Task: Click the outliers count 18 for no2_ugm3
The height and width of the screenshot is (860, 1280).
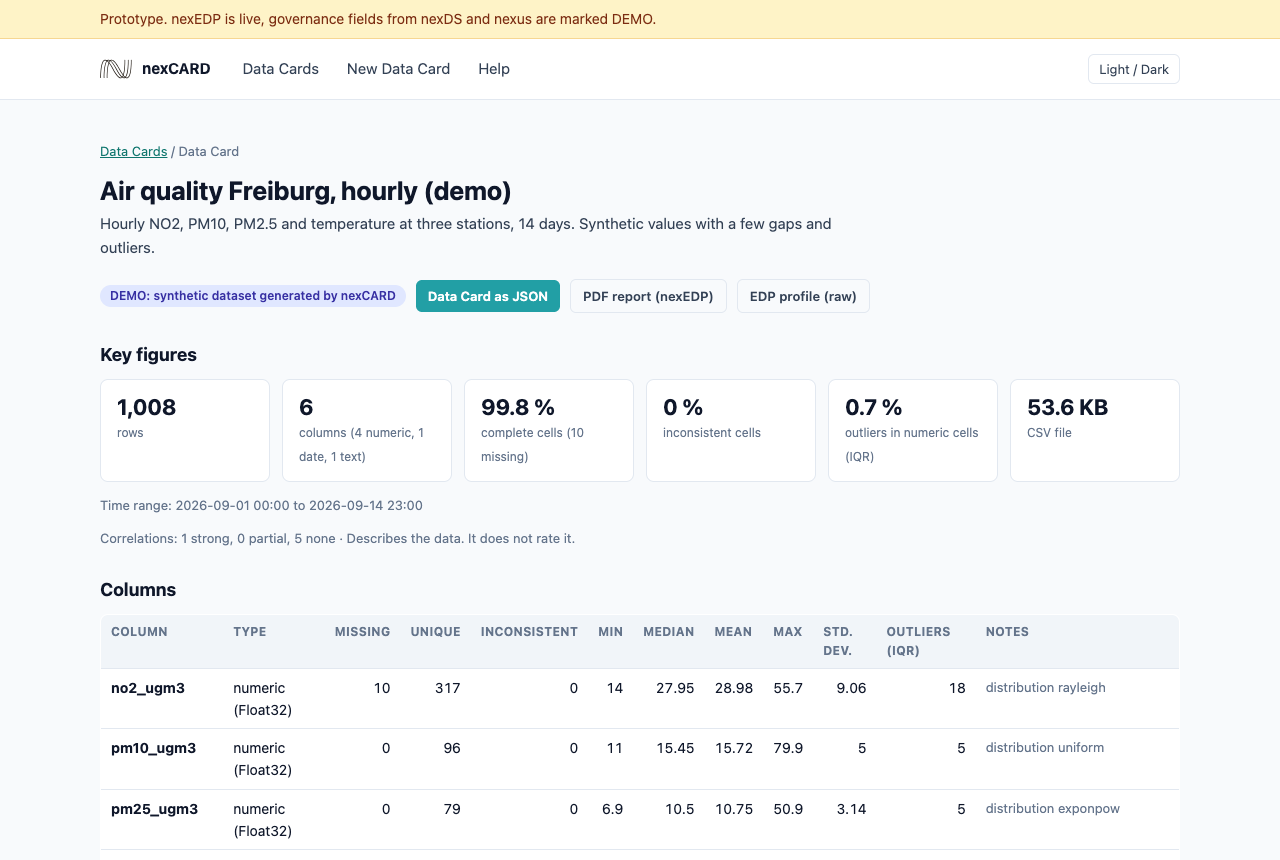Action: (x=957, y=688)
